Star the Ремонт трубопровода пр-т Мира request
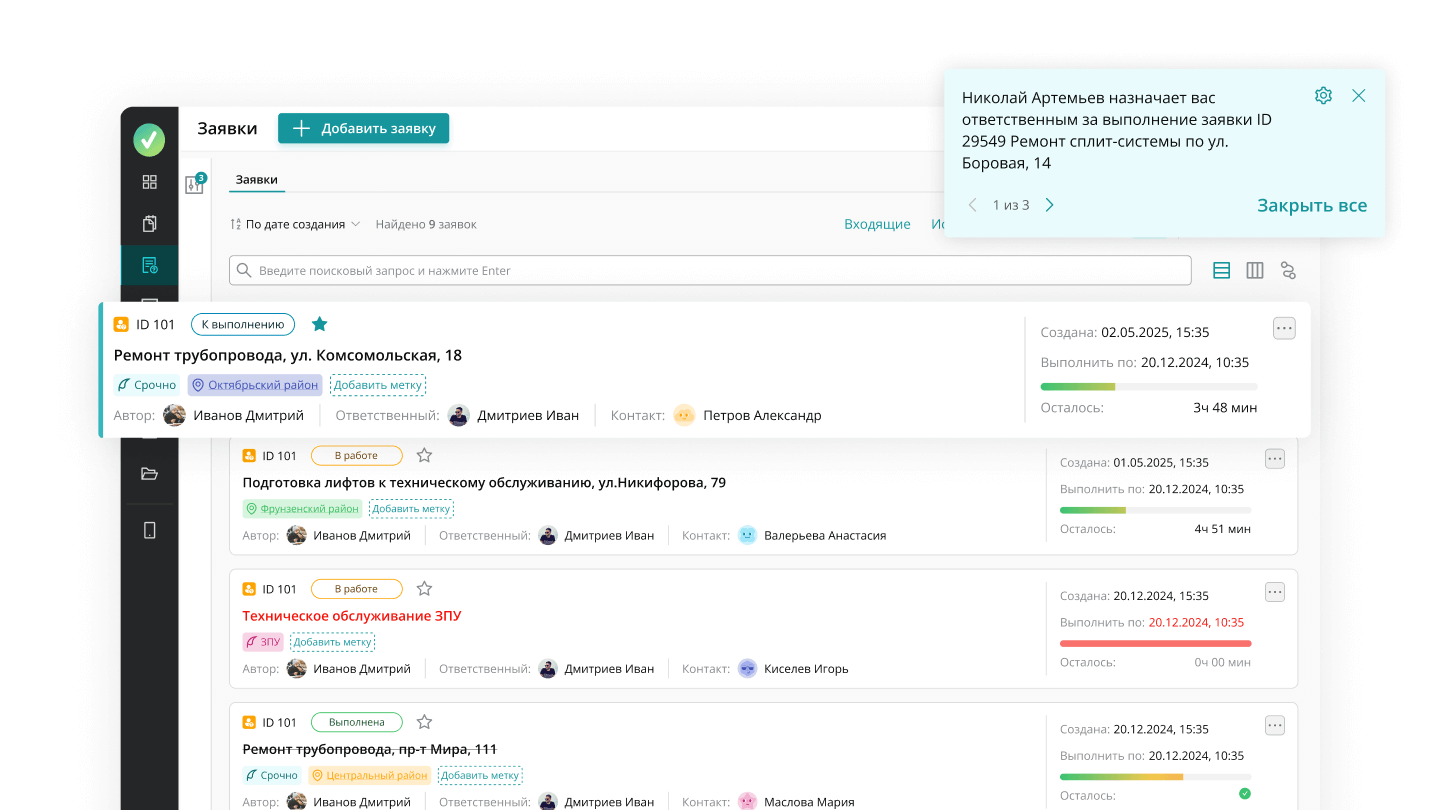 424,722
